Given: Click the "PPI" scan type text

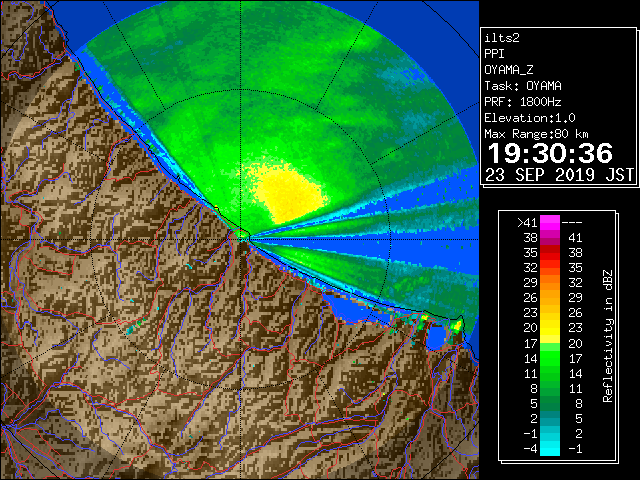Looking at the screenshot, I should pos(494,54).
